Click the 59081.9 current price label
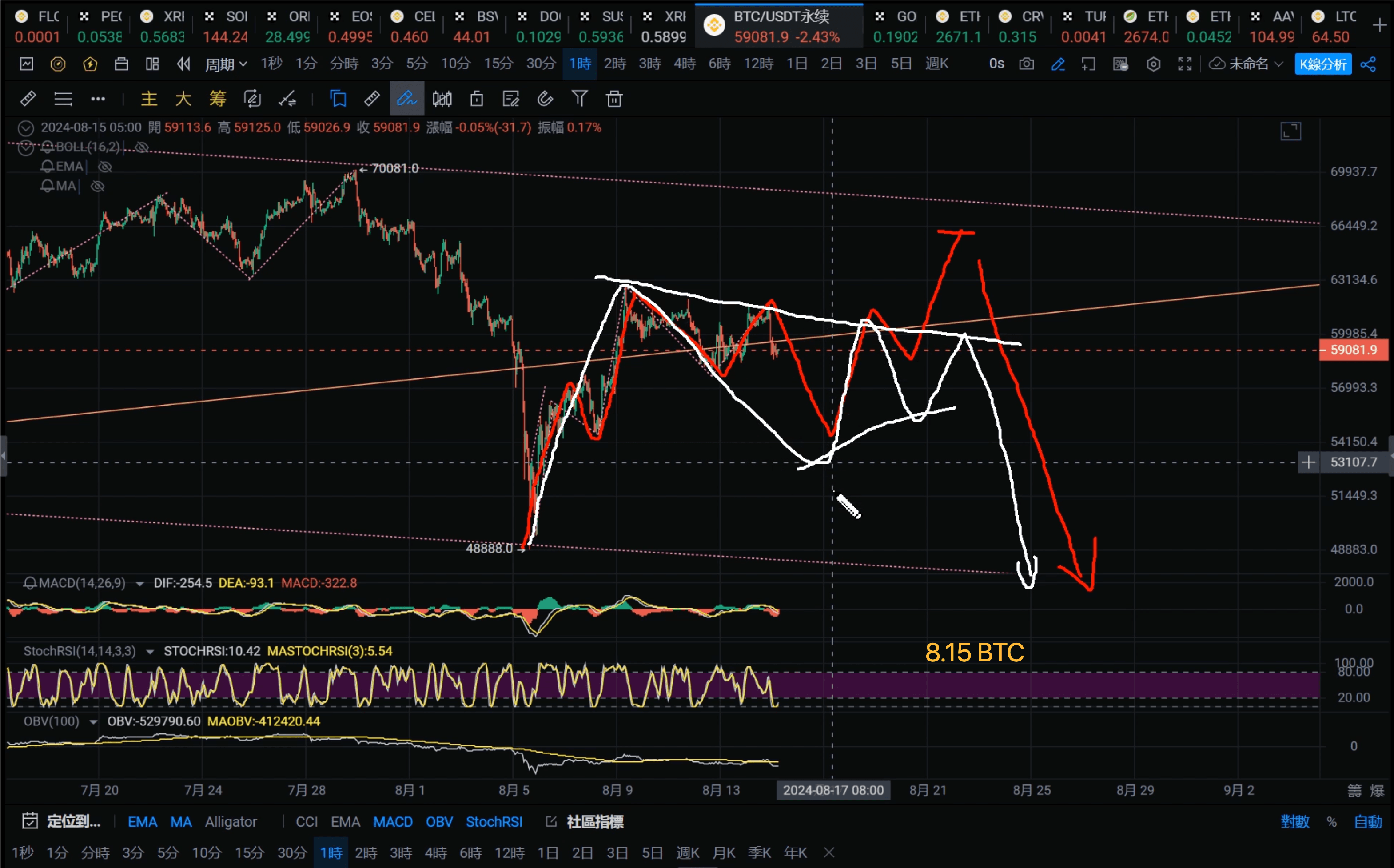The image size is (1394, 868). point(1353,350)
